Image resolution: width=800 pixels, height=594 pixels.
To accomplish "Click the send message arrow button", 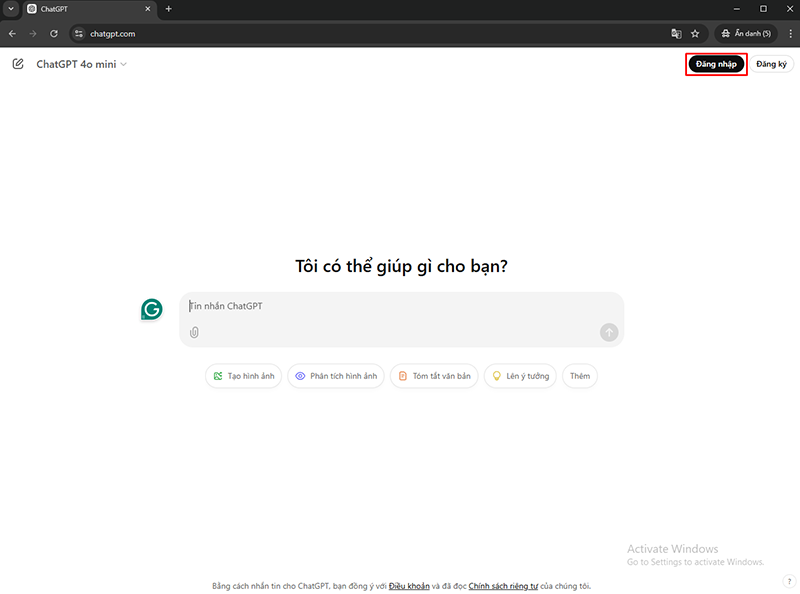I will 609,332.
